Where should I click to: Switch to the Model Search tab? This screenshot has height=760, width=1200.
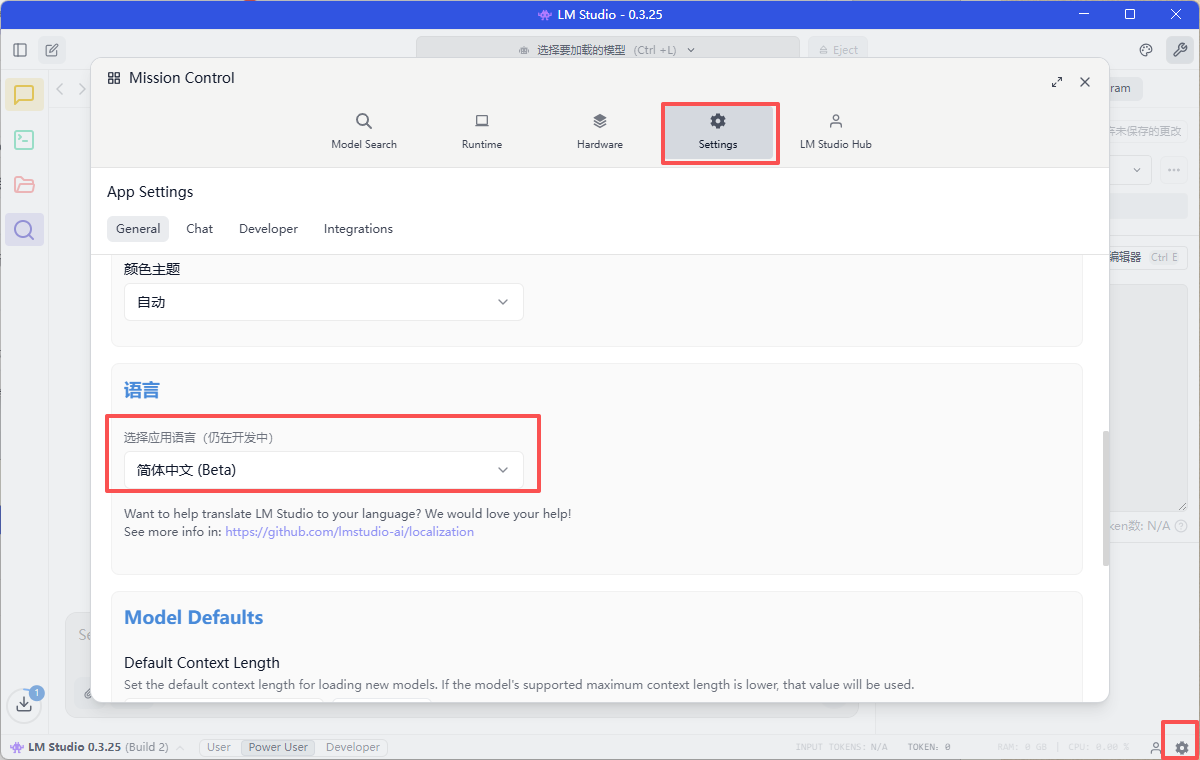[364, 132]
